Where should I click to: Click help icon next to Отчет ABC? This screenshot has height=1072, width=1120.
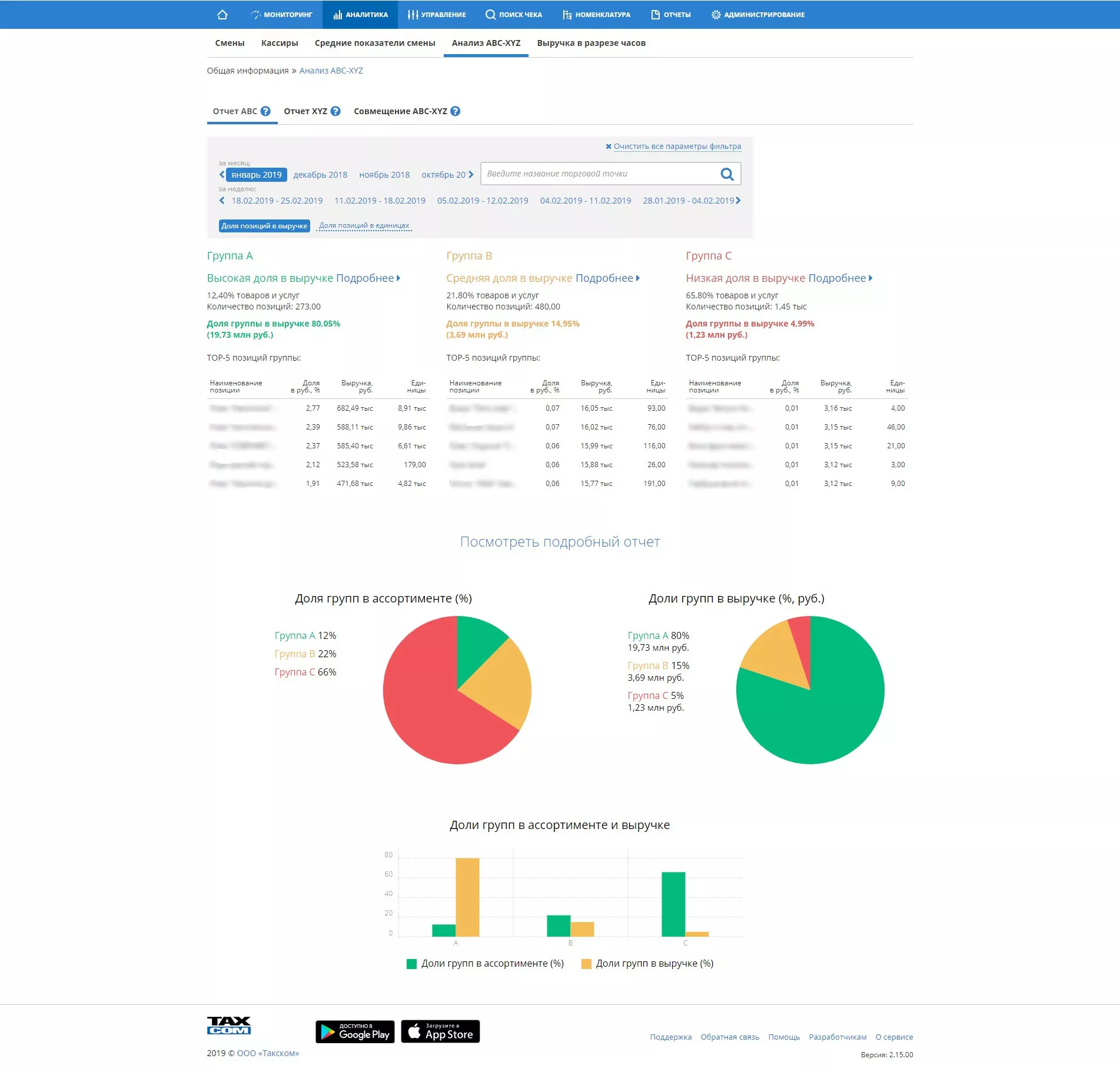click(265, 111)
